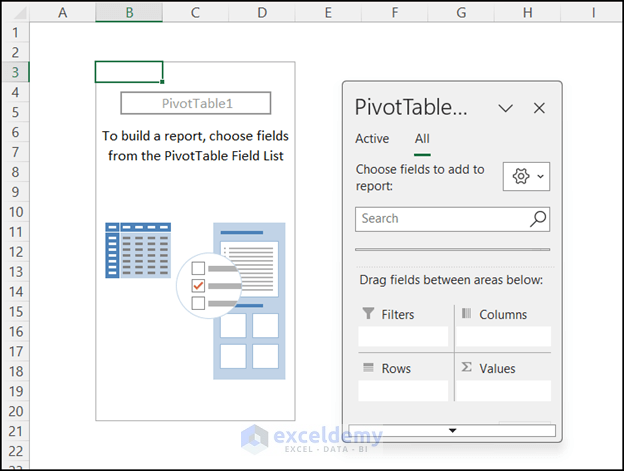Click the Values sigma icon
Image resolution: width=624 pixels, height=471 pixels.
466,367
